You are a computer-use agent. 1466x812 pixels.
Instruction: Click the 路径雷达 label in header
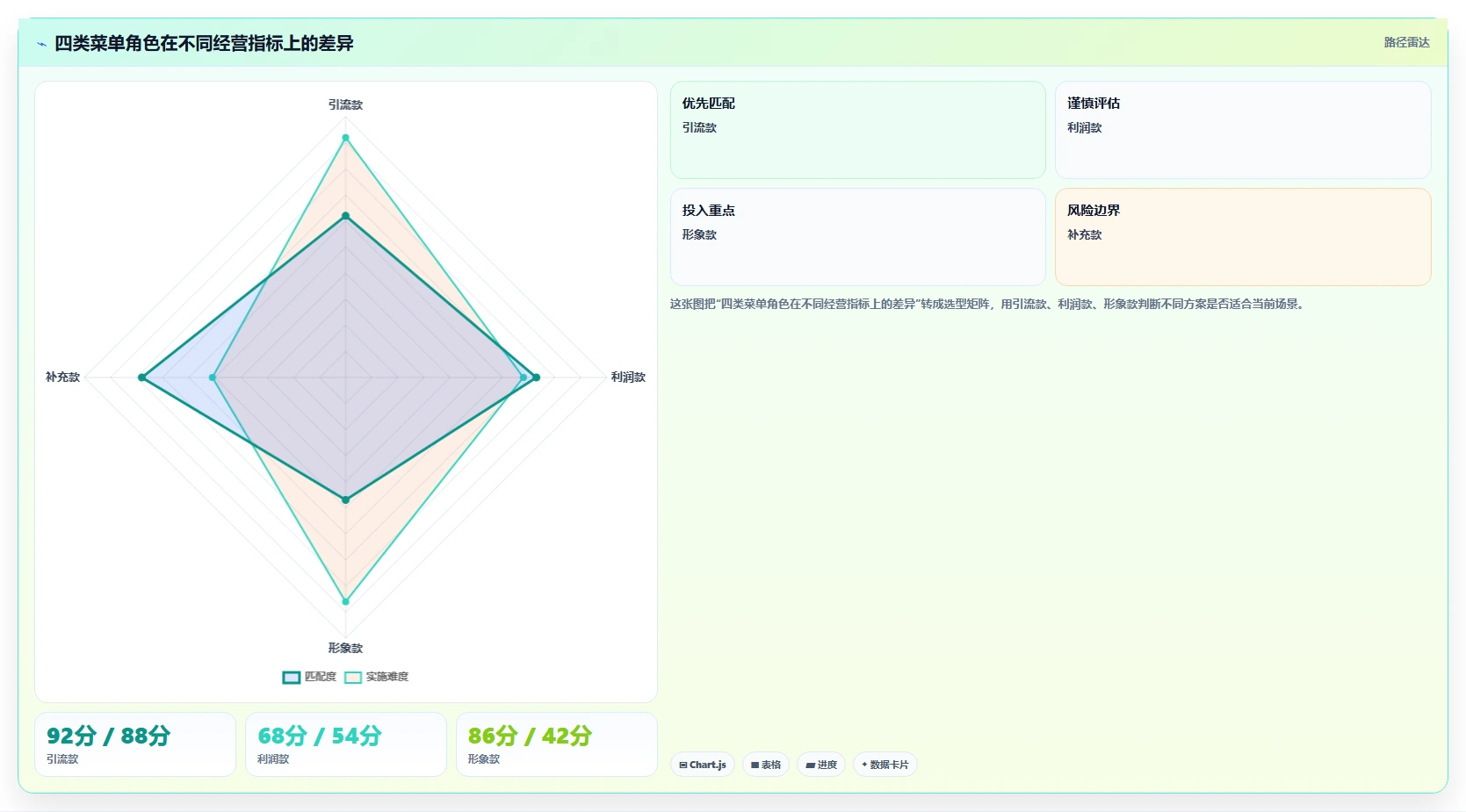pos(1406,42)
